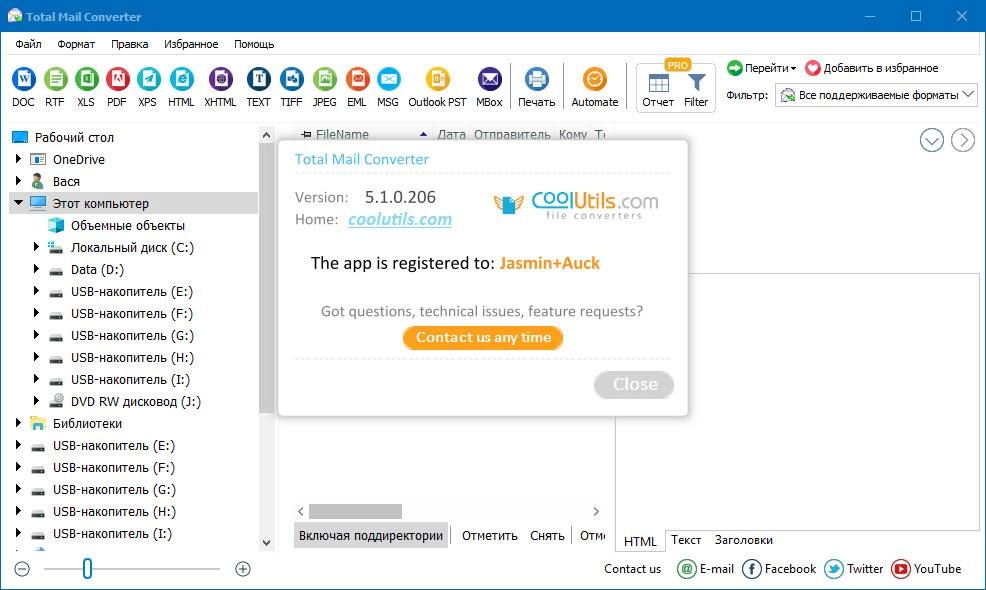Export to Outlook PST icon
This screenshot has width=986, height=590.
coord(438,79)
